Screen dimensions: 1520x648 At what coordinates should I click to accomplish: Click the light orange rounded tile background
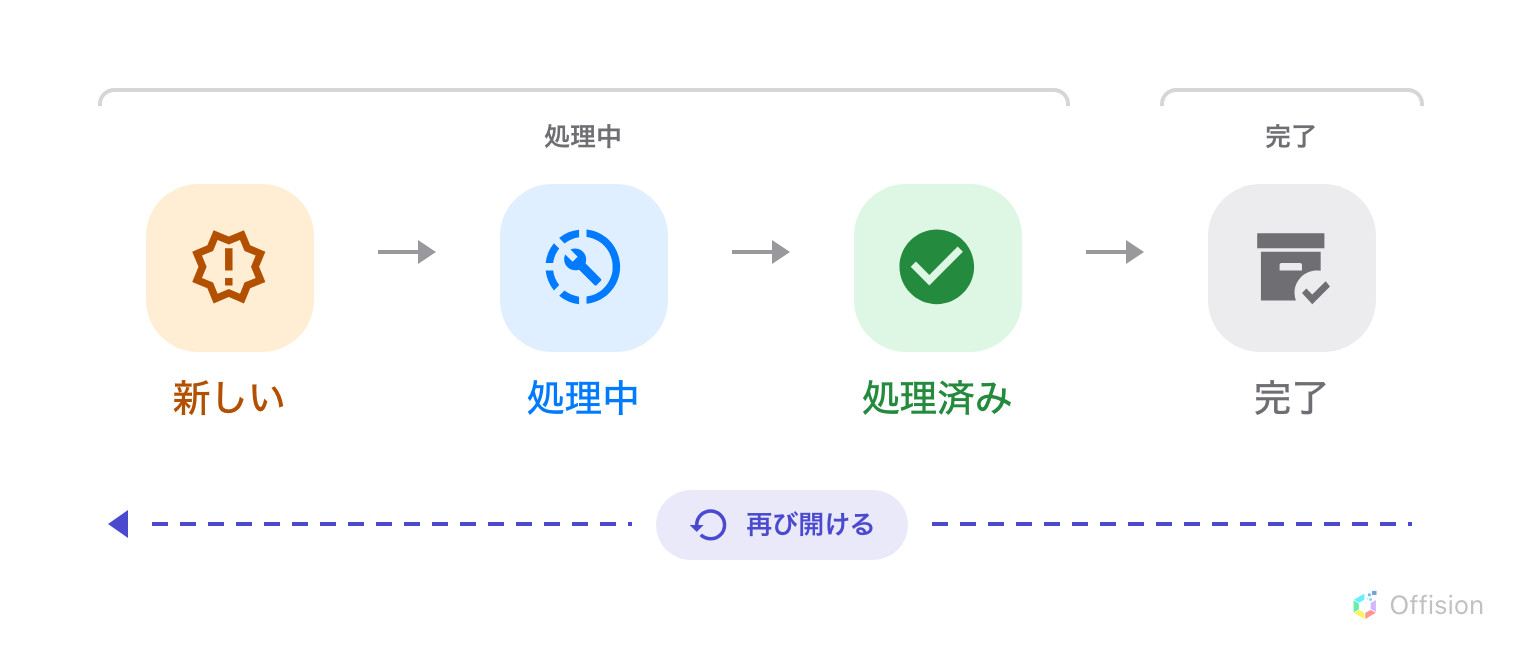(230, 268)
